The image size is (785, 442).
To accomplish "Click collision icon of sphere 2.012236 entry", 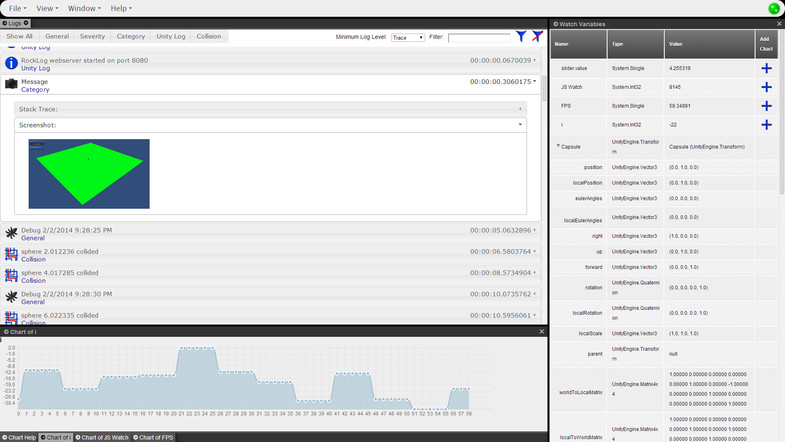I will tap(11, 254).
